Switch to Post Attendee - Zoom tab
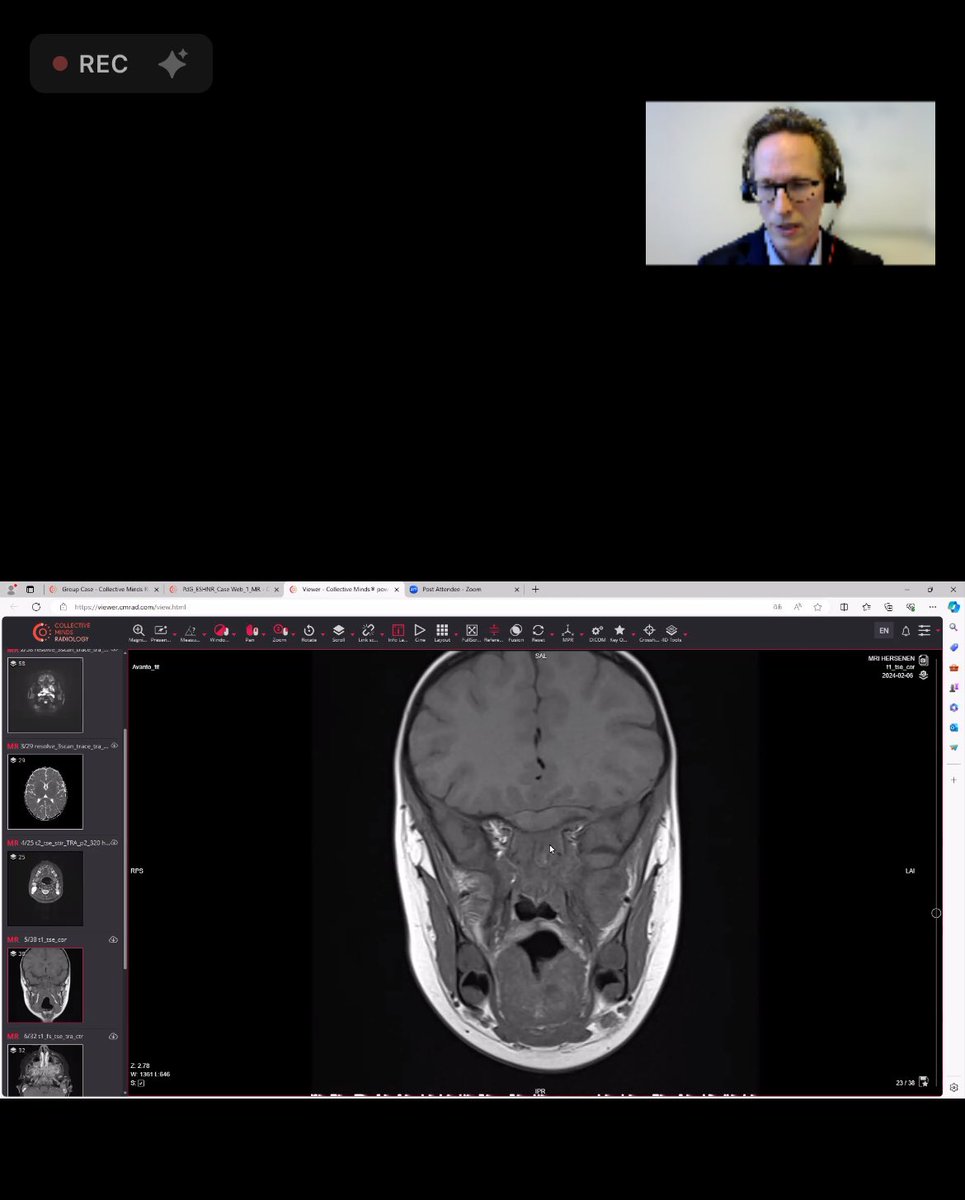The height and width of the screenshot is (1200, 965). click(462, 589)
